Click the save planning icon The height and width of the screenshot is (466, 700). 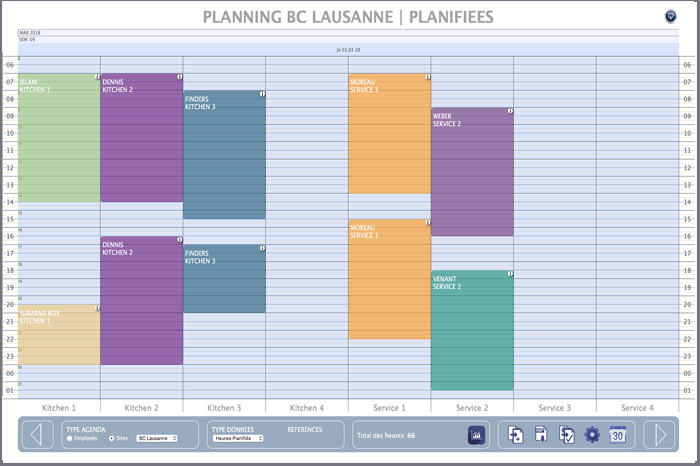(541, 434)
